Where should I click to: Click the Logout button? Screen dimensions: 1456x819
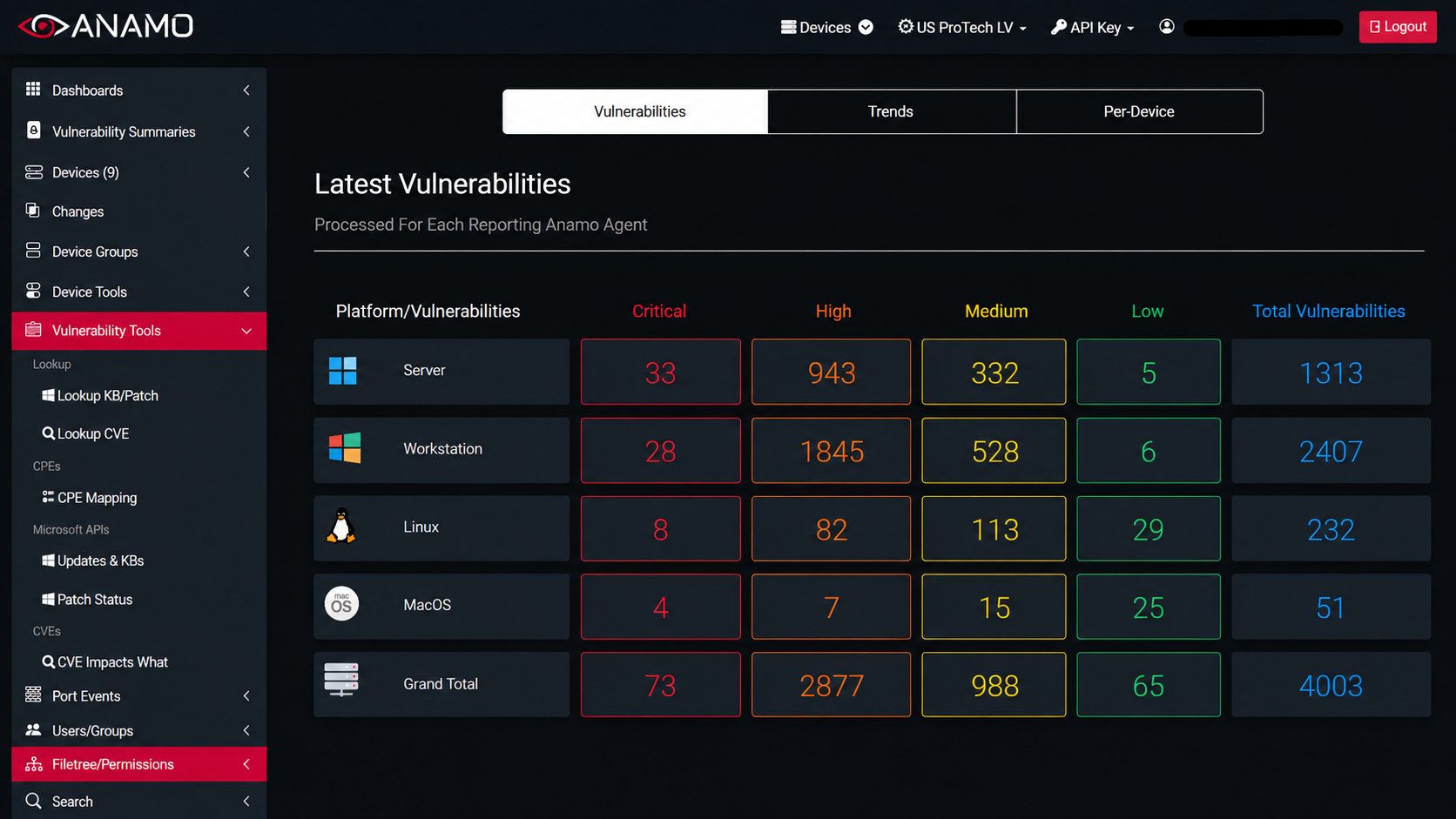click(1398, 27)
